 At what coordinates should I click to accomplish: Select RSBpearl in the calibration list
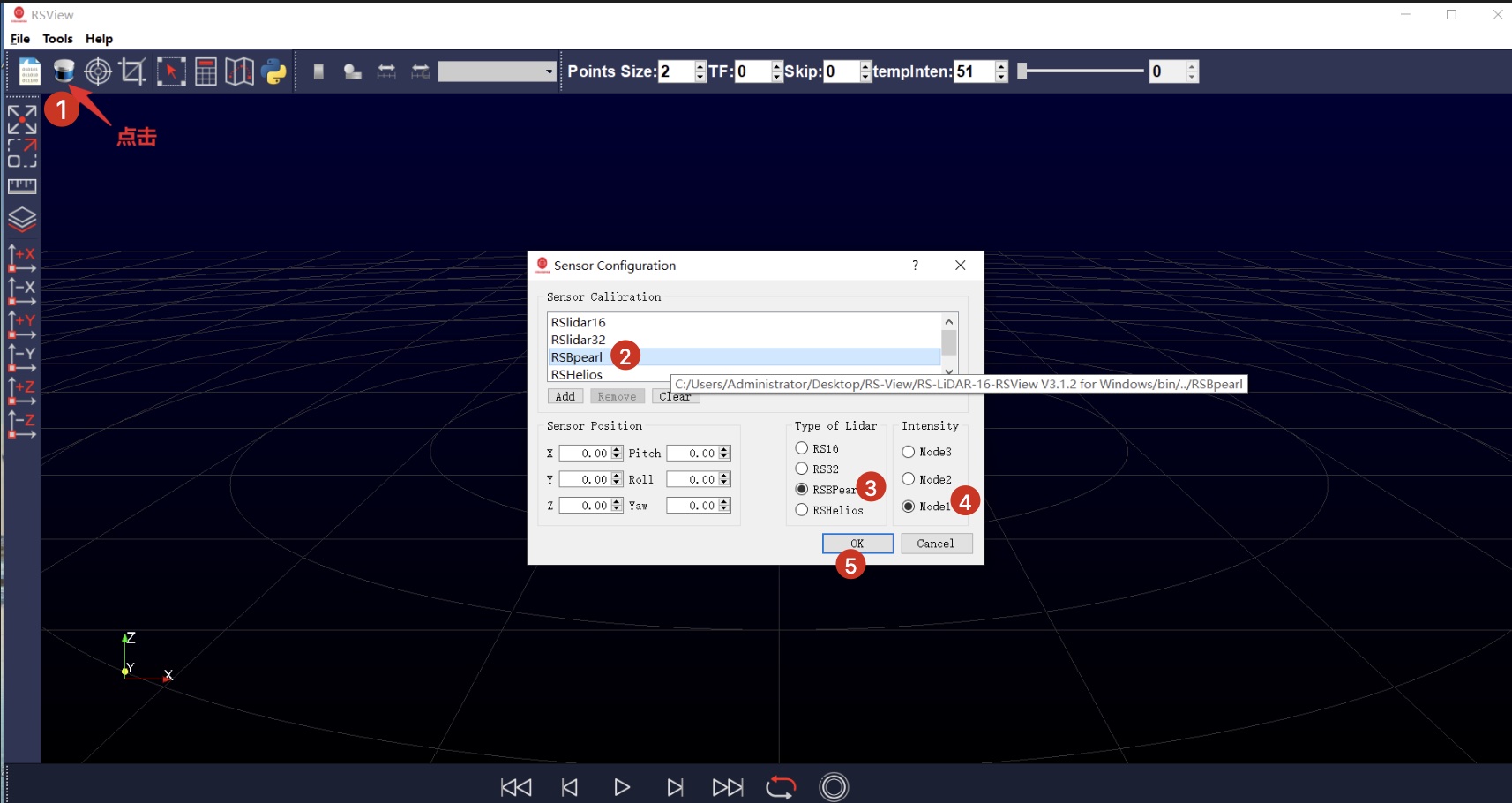coord(744,357)
